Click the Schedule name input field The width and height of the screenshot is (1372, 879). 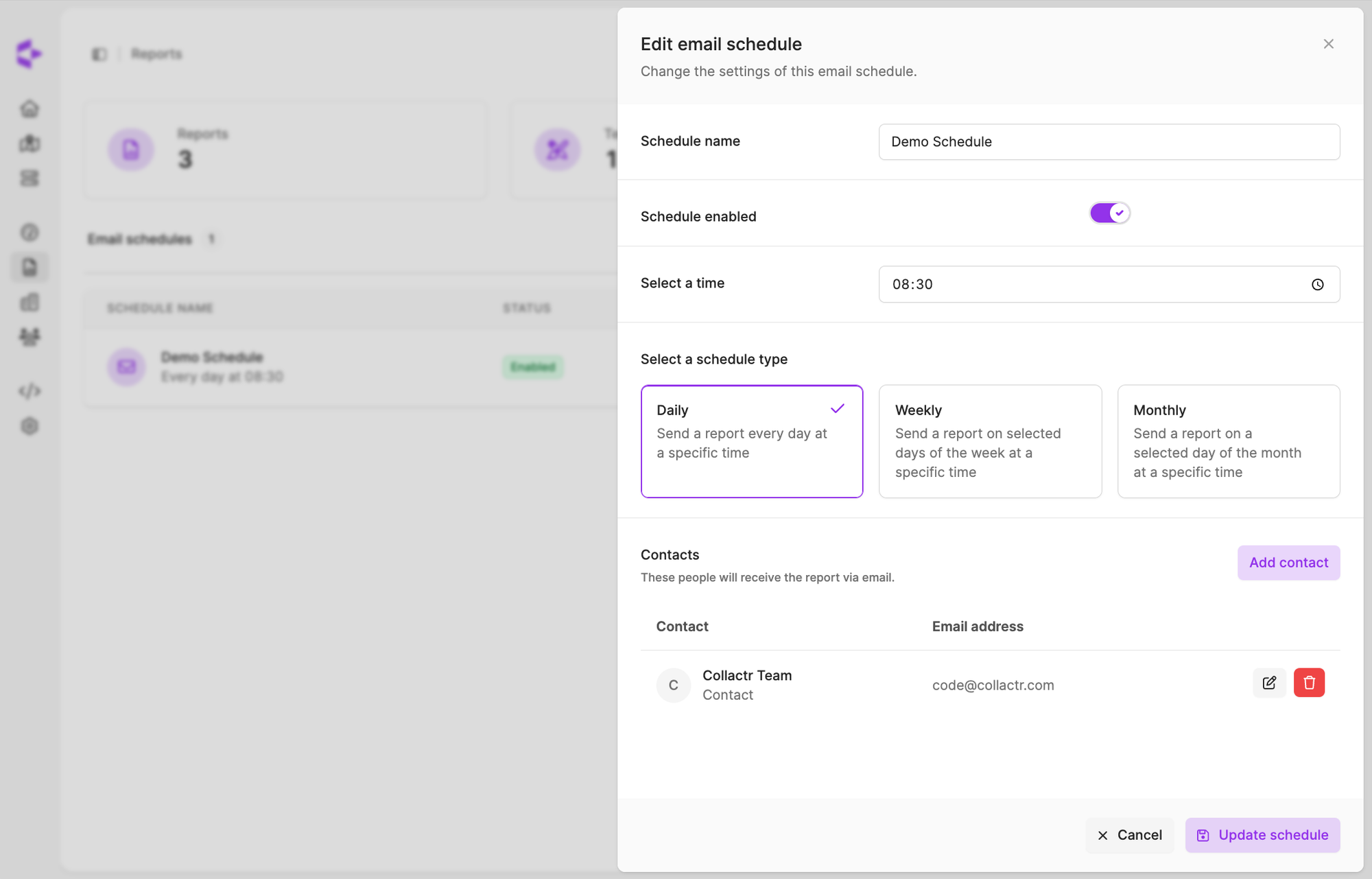click(1108, 142)
